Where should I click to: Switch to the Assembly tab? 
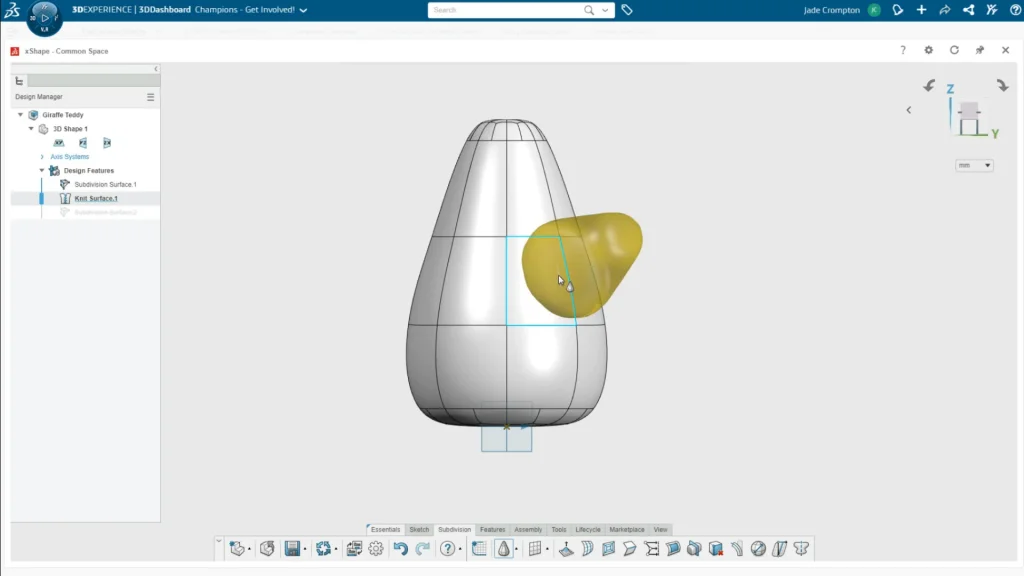[528, 529]
